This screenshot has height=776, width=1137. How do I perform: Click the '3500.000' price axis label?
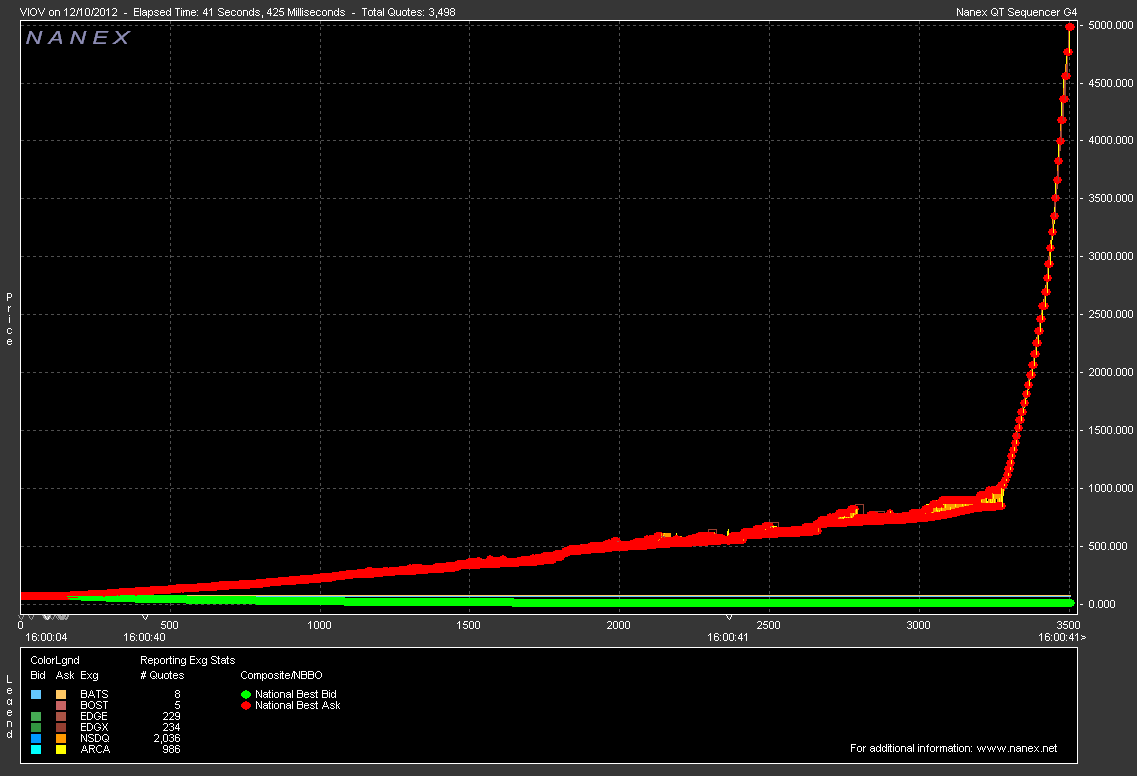point(1111,198)
